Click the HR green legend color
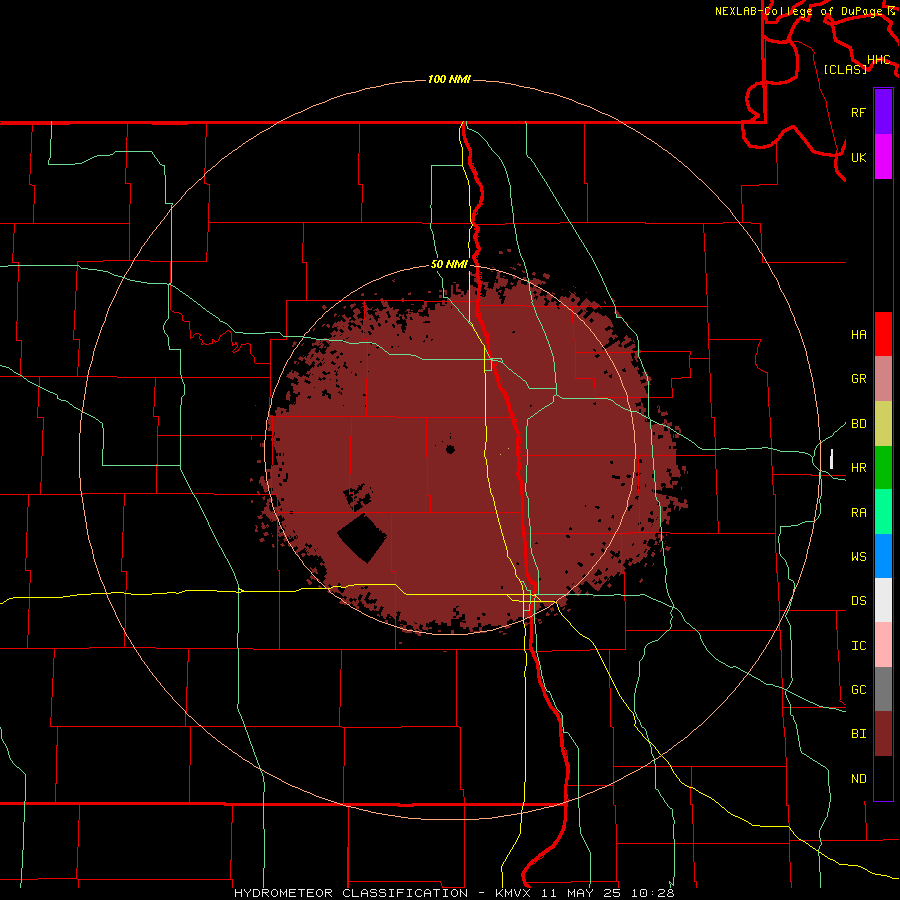This screenshot has width=900, height=900. coord(883,467)
